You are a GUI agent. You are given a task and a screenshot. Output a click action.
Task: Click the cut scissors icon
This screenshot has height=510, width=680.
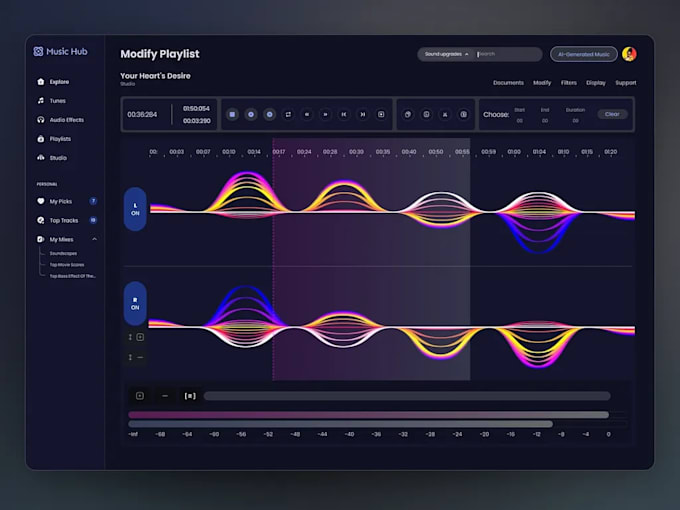pos(445,114)
